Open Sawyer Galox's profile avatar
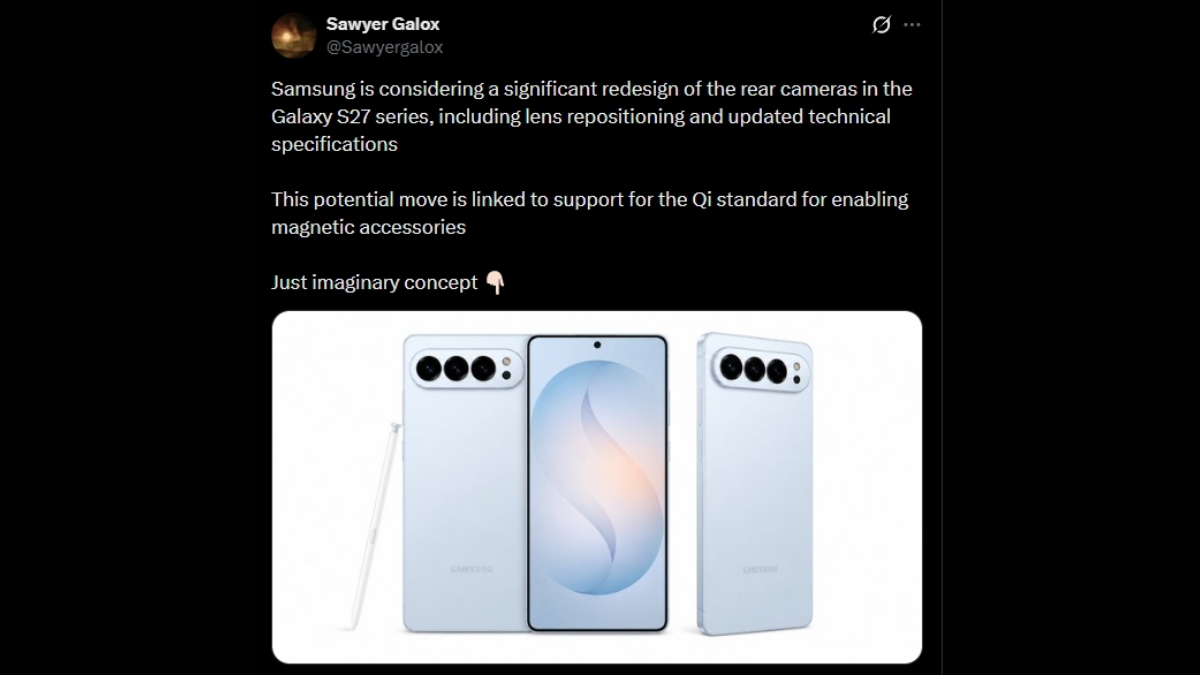 [x=294, y=35]
